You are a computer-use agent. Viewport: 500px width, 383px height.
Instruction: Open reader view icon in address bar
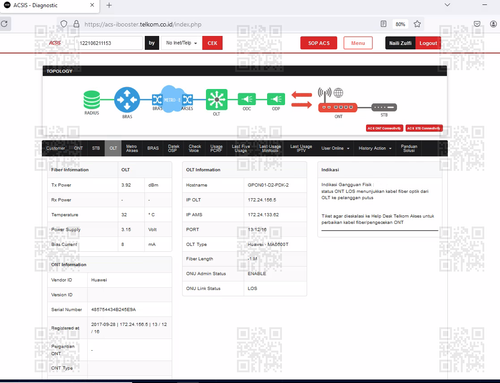coord(383,24)
